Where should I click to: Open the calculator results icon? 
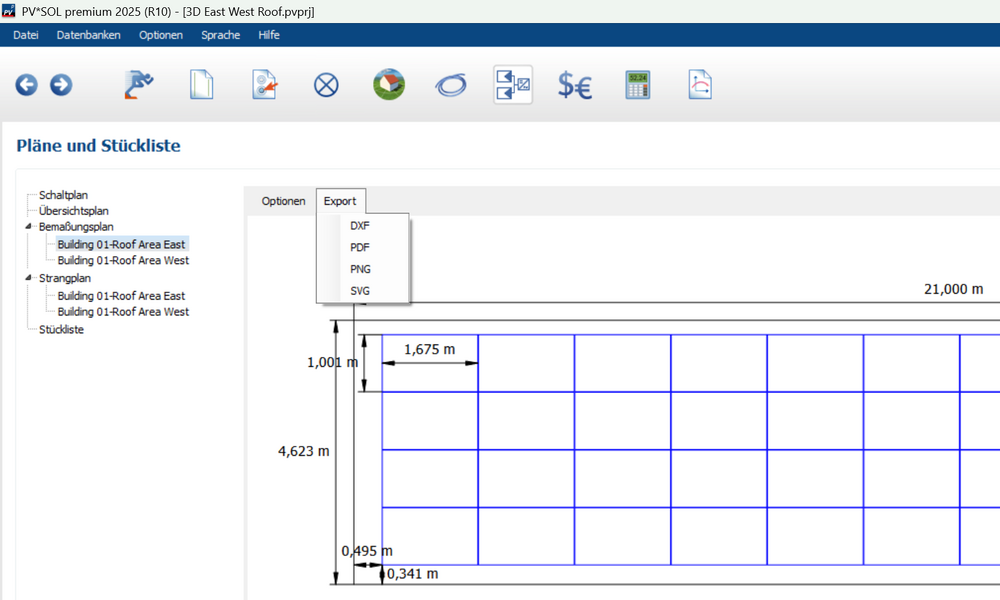click(x=637, y=86)
